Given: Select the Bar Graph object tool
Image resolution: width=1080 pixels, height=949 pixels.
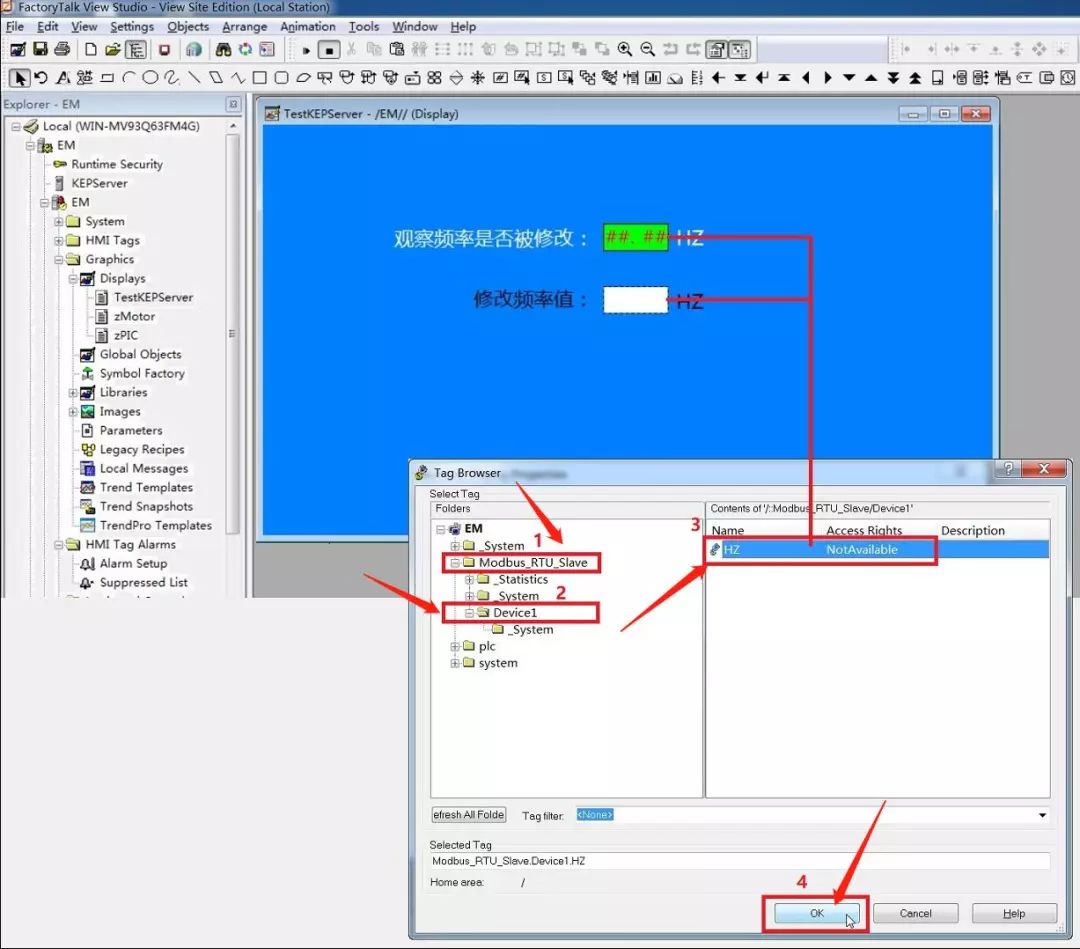Looking at the screenshot, I should coord(653,78).
